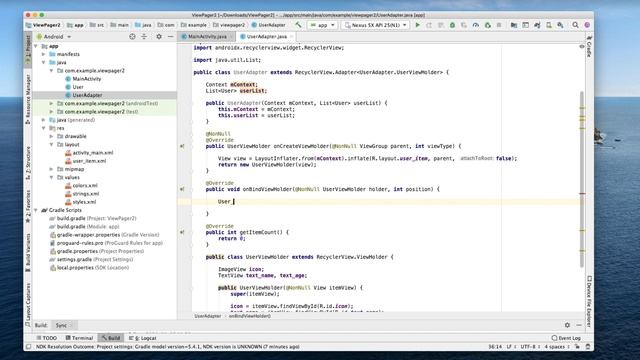This screenshot has width=640, height=360.
Task: Select the UserAdapter.java editor tab
Action: [x=267, y=36]
